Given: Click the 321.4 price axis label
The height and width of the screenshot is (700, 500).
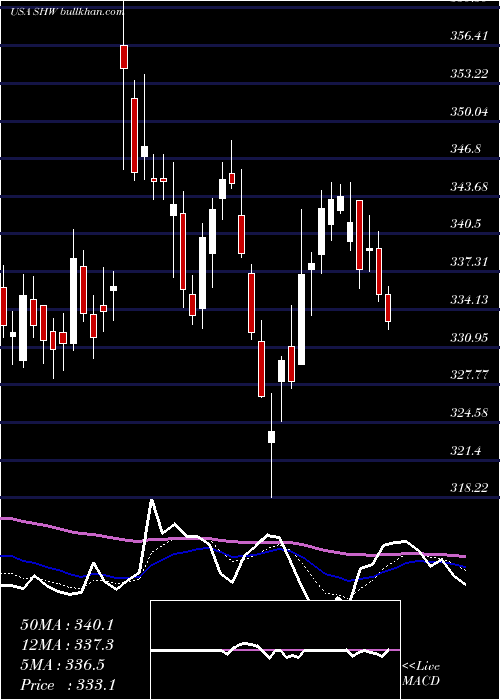Looking at the screenshot, I should pyautogui.click(x=465, y=451).
